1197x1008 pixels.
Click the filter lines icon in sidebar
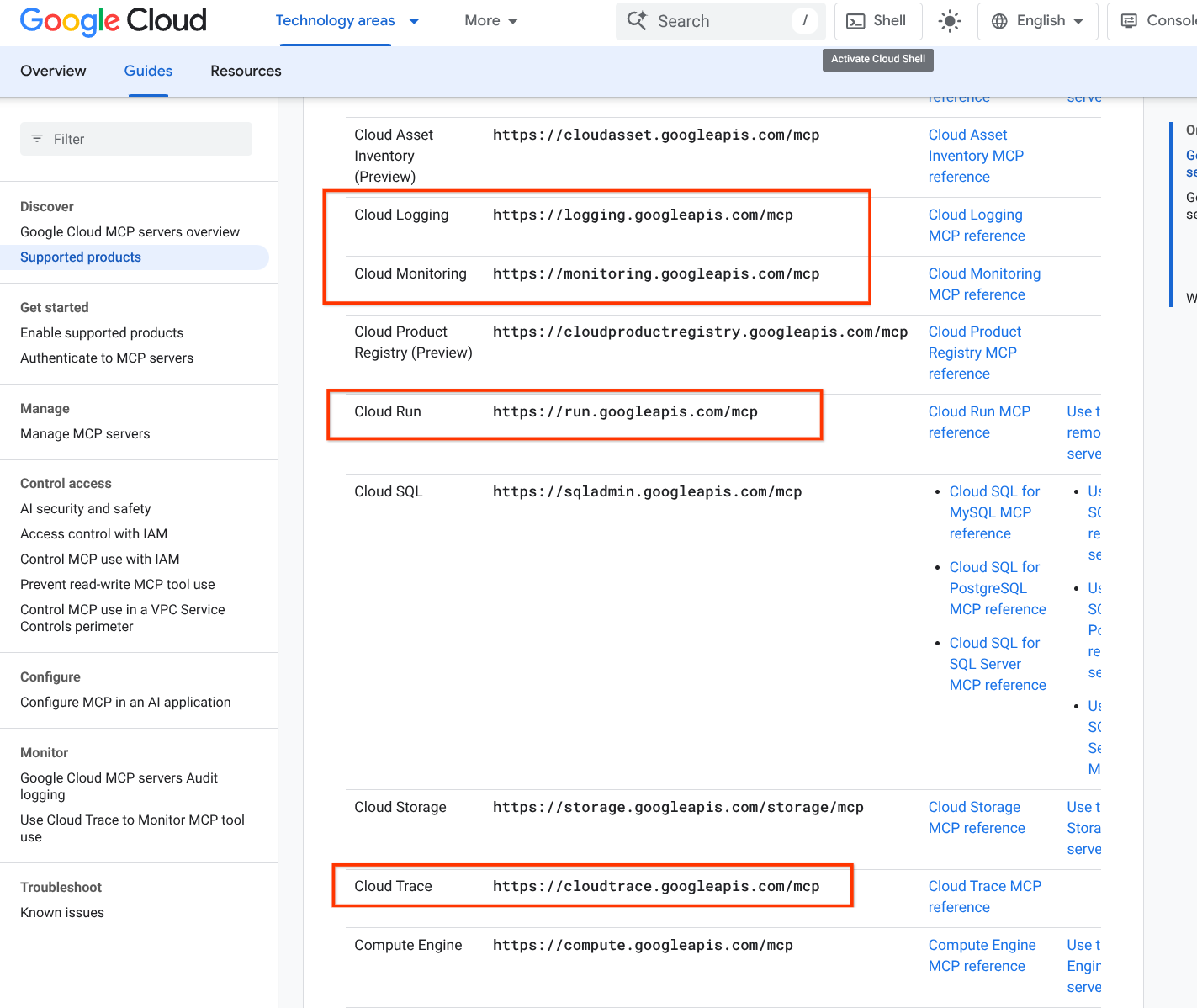(x=37, y=139)
